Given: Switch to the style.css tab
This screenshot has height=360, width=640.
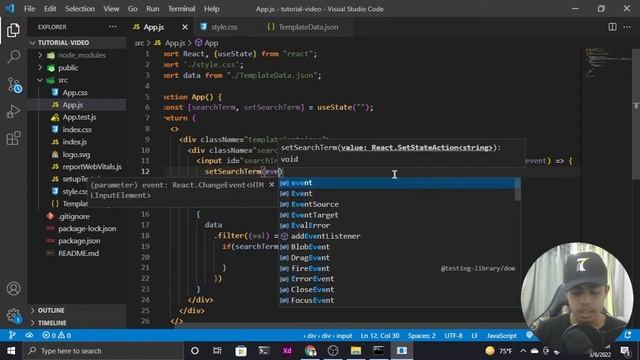Looking at the screenshot, I should (224, 27).
